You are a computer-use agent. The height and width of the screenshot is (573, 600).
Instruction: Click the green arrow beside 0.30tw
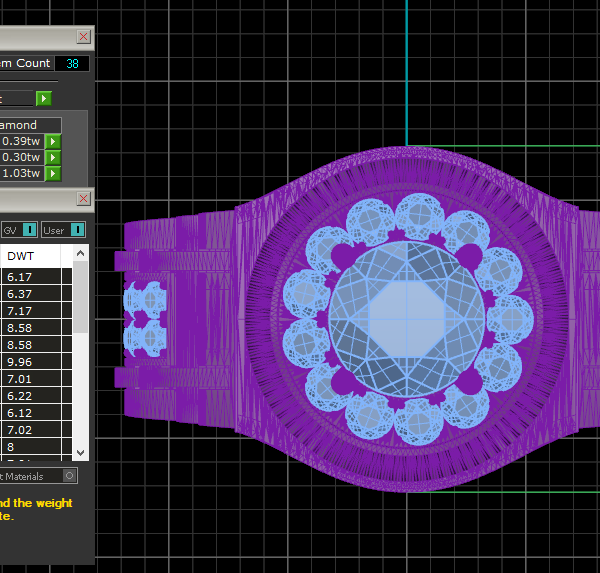click(x=53, y=157)
